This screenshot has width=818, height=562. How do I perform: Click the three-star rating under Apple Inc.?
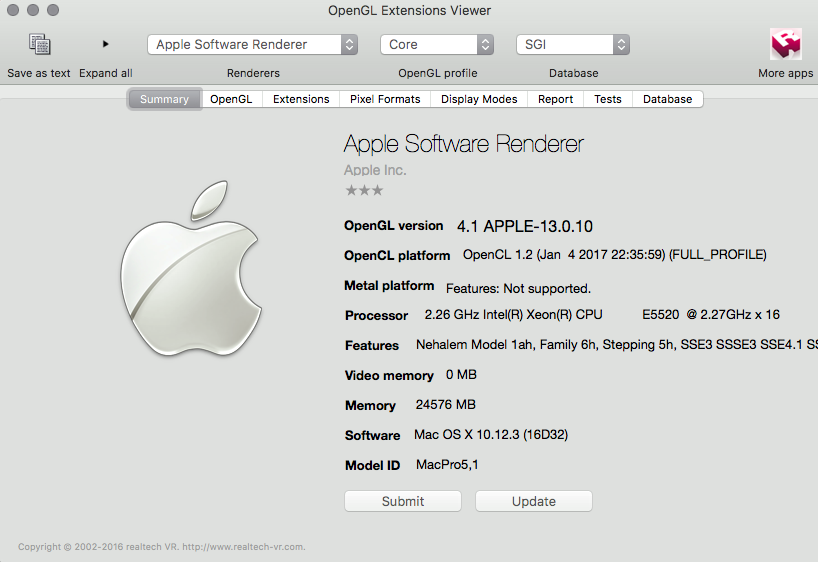(364, 190)
